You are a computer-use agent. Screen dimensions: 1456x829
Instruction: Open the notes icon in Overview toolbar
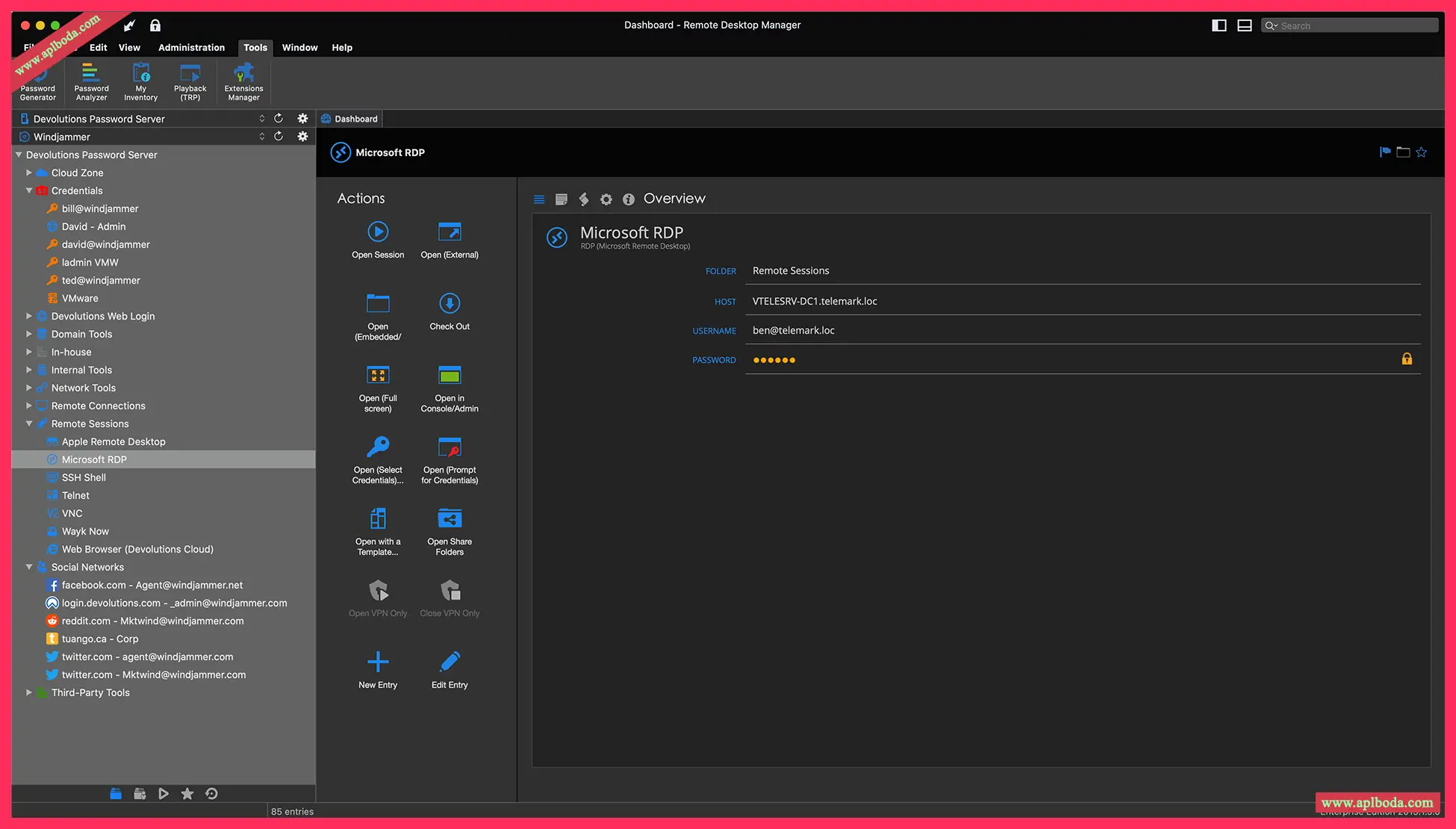click(561, 199)
